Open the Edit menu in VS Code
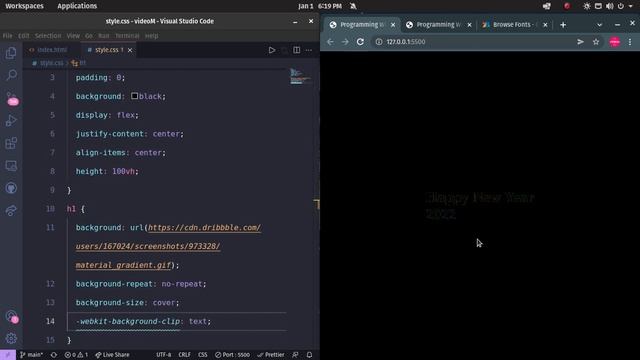The height and width of the screenshot is (360, 640). pyautogui.click(x=24, y=36)
